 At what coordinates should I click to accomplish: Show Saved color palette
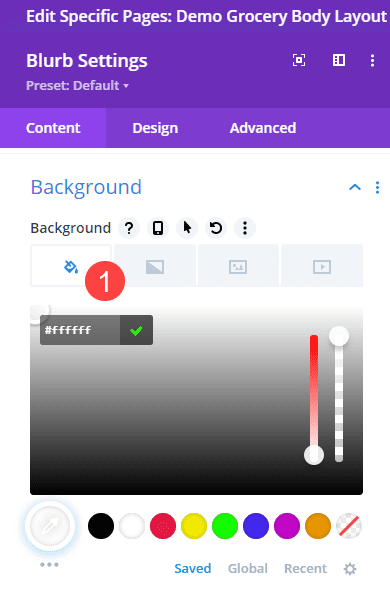(x=192, y=568)
